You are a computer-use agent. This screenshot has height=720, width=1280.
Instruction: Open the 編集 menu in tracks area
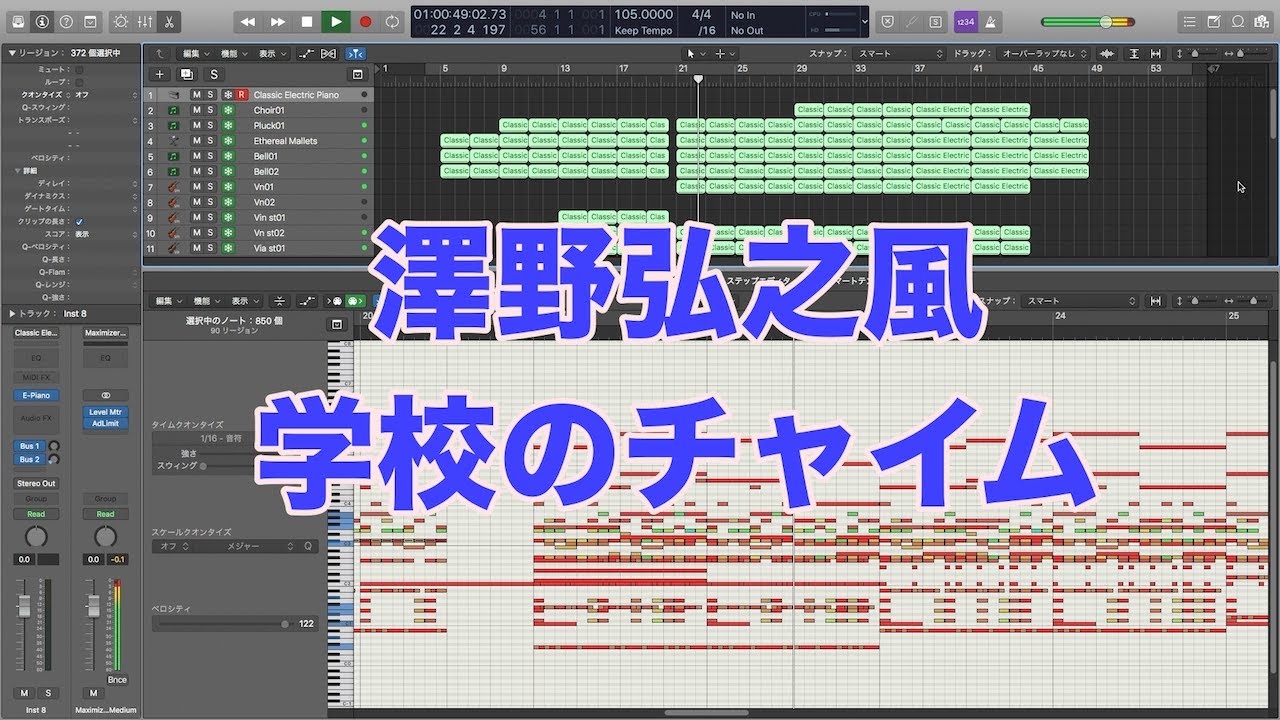194,53
